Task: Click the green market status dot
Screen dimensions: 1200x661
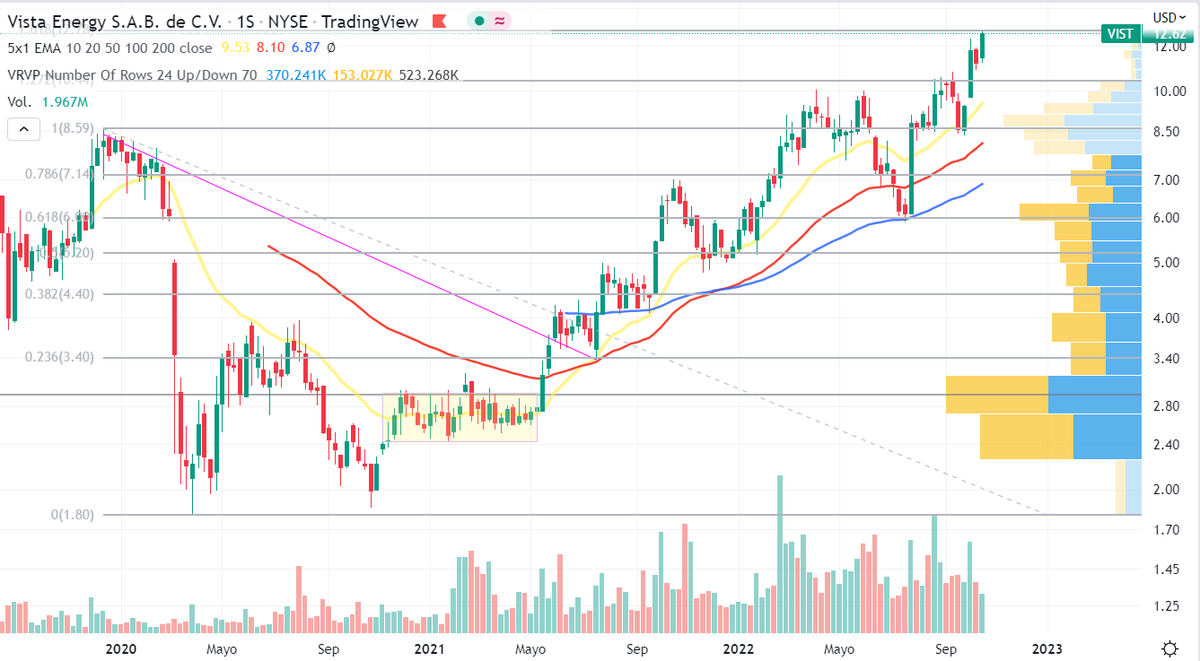Action: 479,20
